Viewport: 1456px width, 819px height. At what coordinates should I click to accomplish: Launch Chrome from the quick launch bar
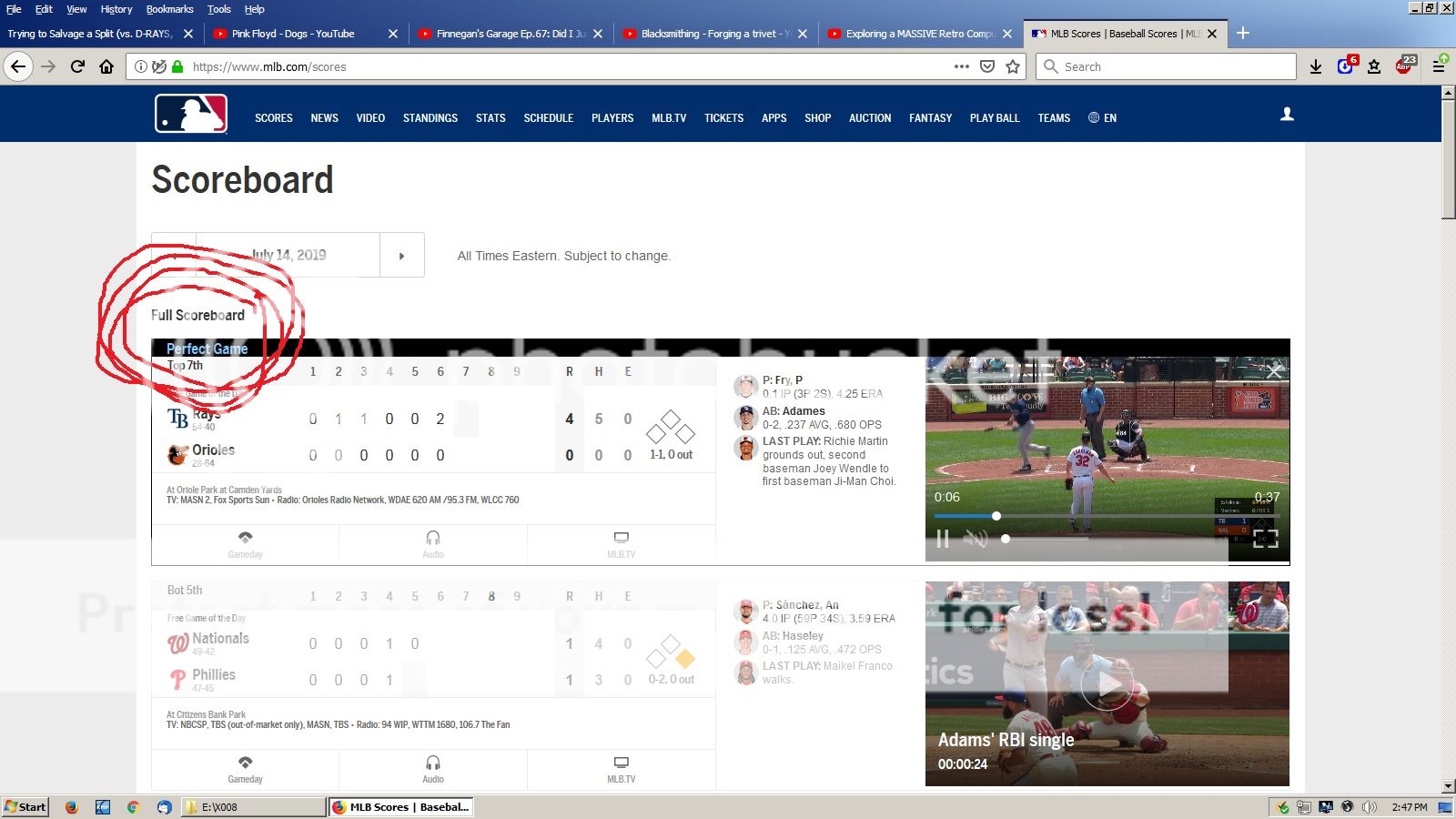click(x=133, y=807)
